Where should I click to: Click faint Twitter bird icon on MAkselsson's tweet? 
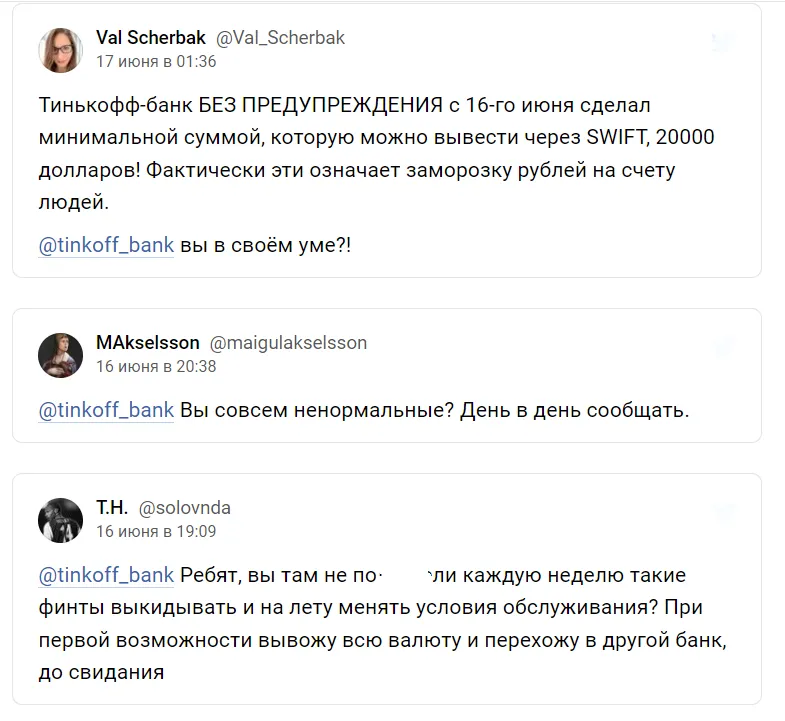click(723, 346)
